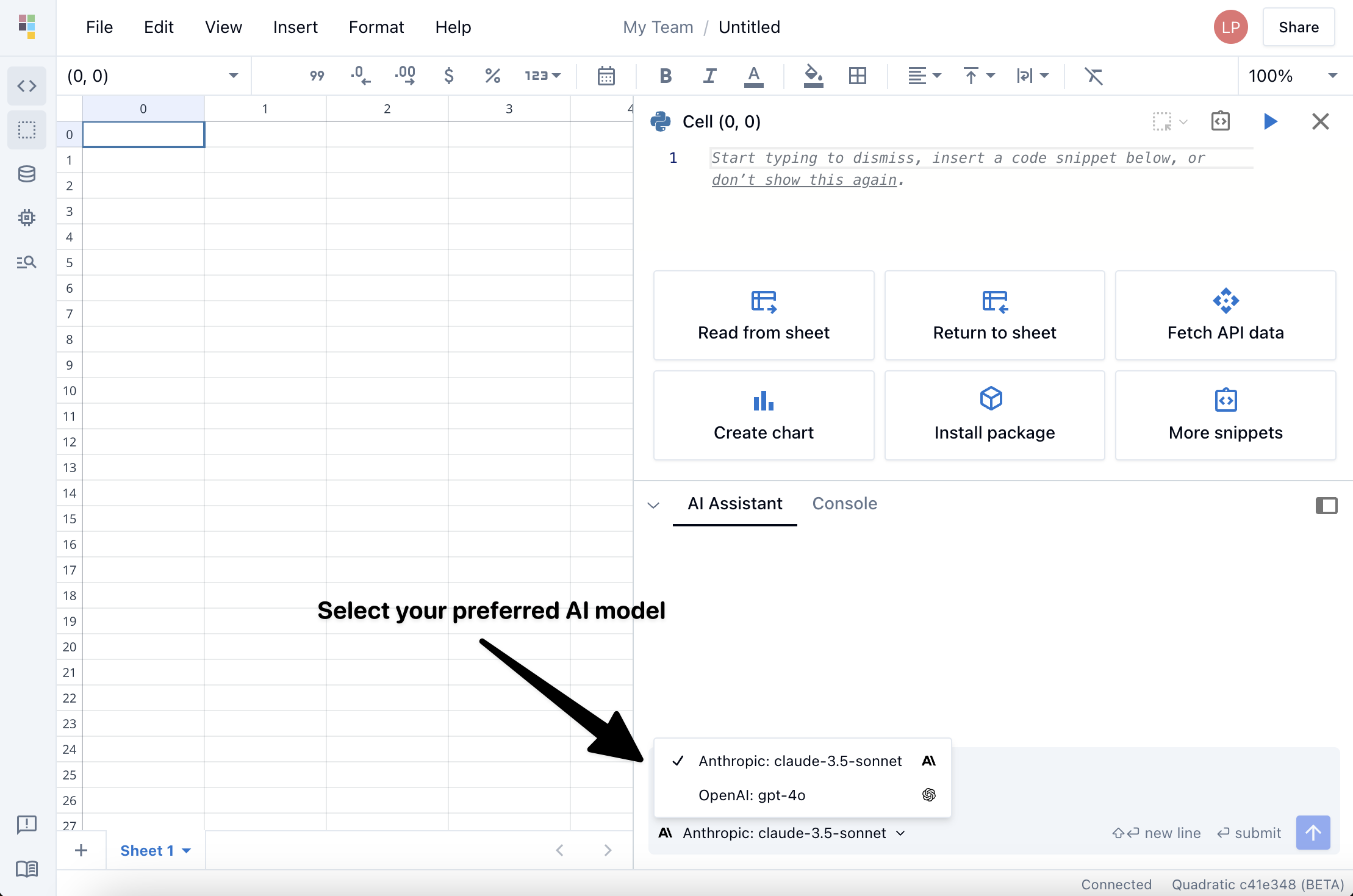Clear formatting with the crossed T icon
This screenshot has height=896, width=1353.
pyautogui.click(x=1094, y=76)
